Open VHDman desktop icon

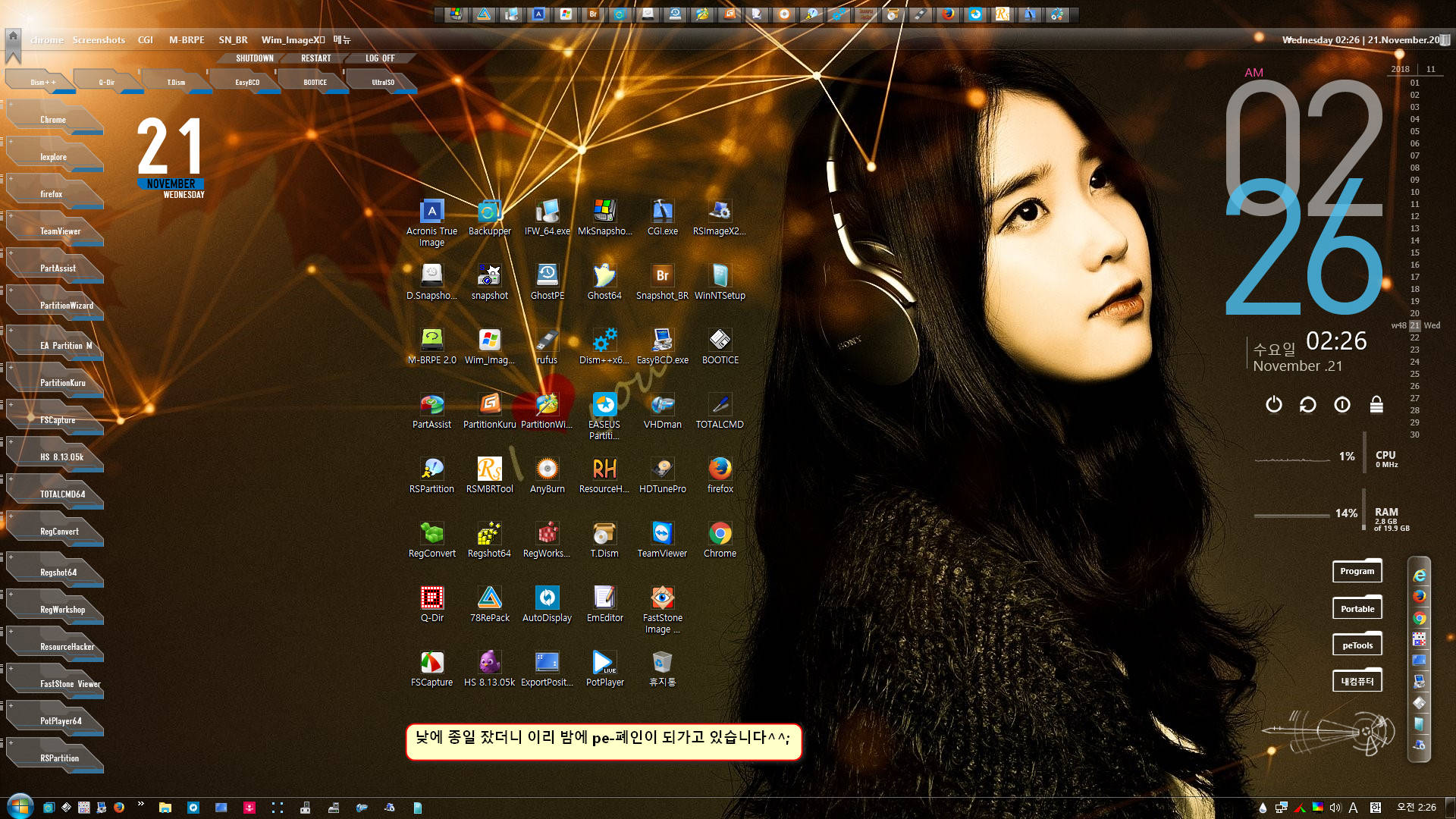tap(662, 411)
